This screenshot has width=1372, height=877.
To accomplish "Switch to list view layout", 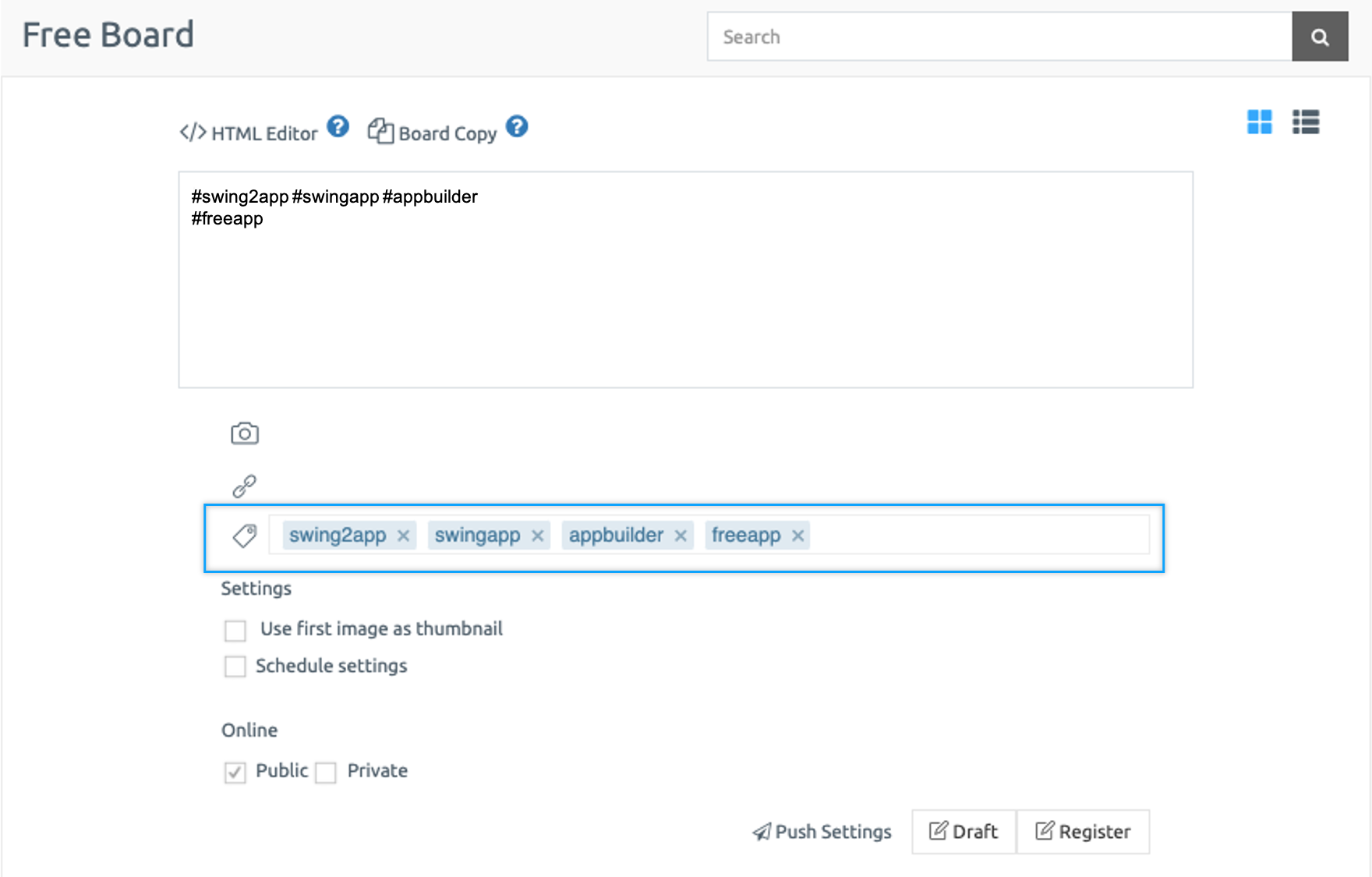I will pos(1306,122).
